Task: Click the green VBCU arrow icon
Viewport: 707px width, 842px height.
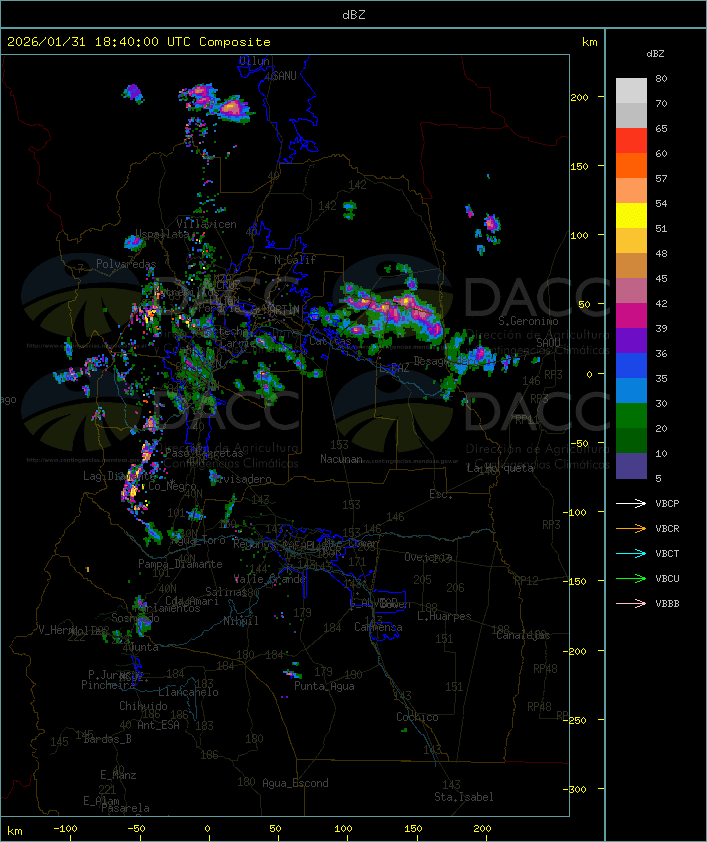Action: point(631,578)
